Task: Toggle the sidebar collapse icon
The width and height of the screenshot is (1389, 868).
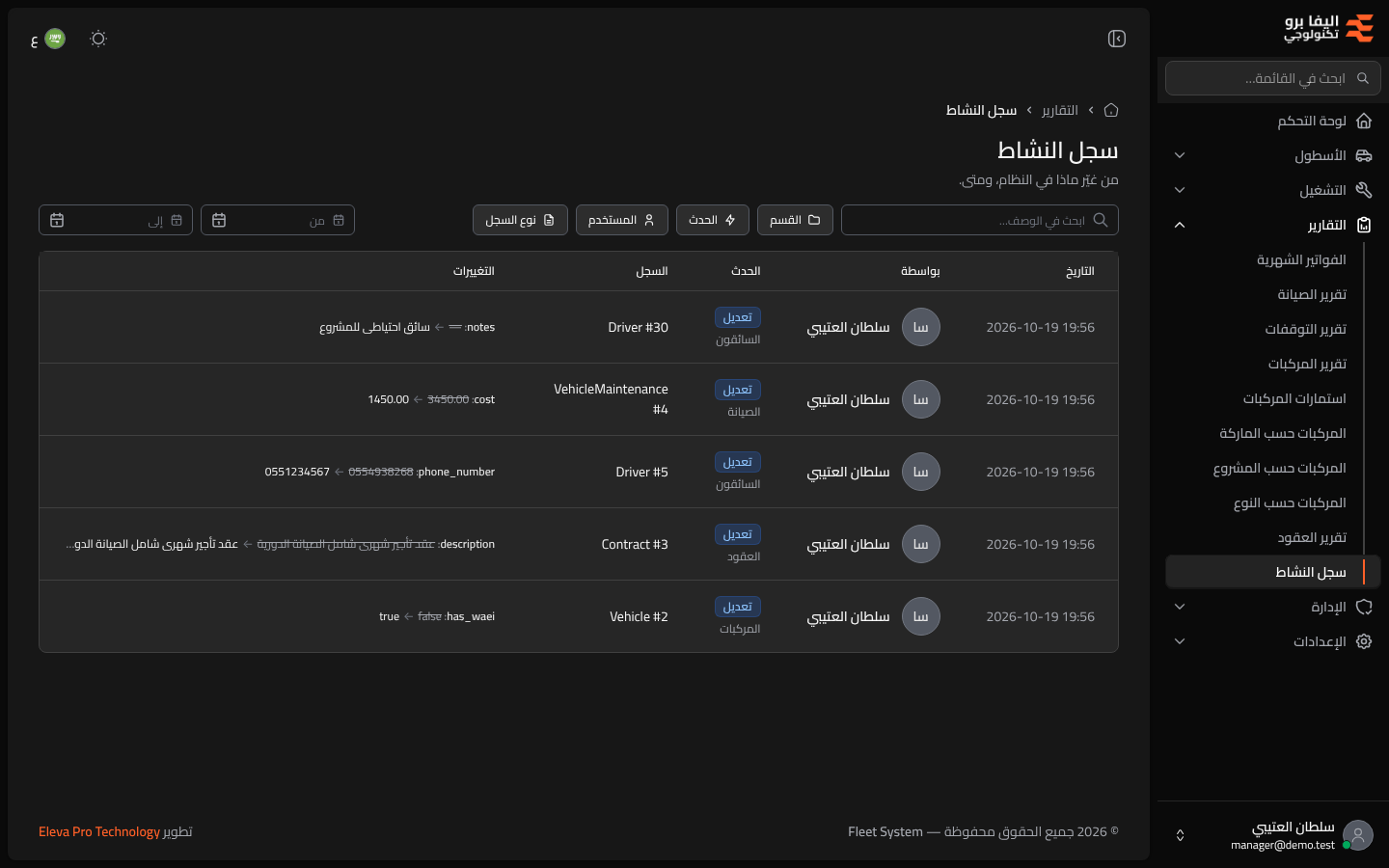Action: point(1117,39)
